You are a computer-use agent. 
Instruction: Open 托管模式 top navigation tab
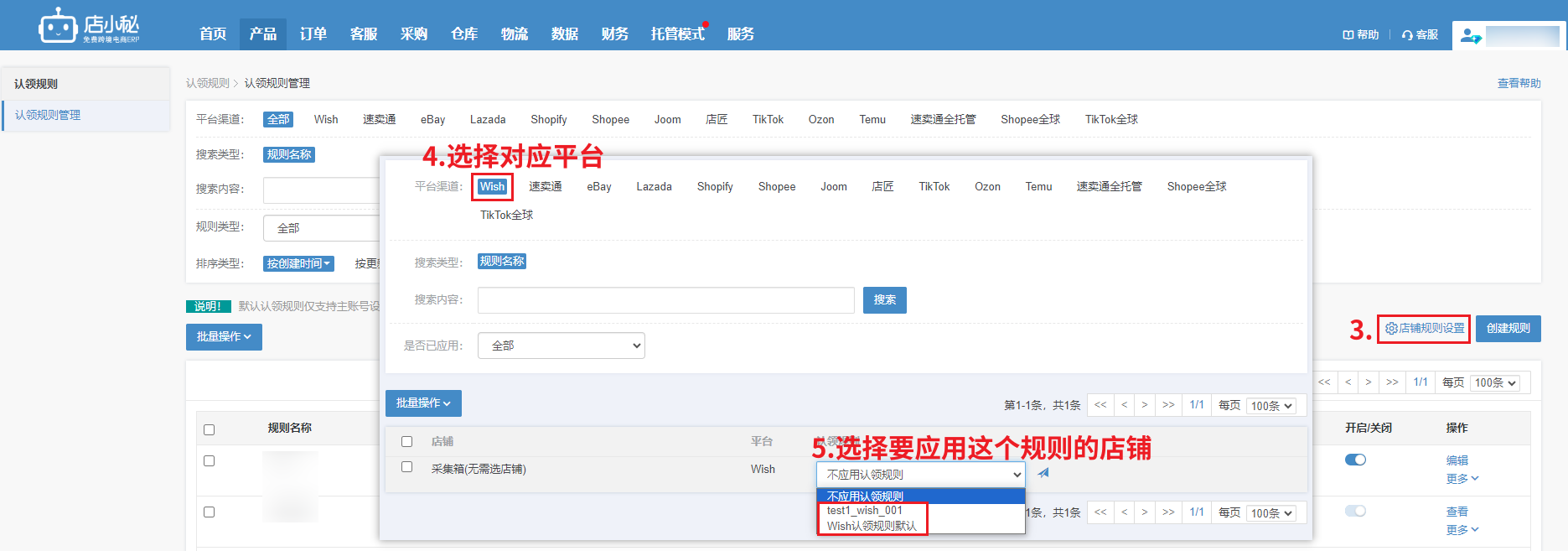(x=678, y=34)
